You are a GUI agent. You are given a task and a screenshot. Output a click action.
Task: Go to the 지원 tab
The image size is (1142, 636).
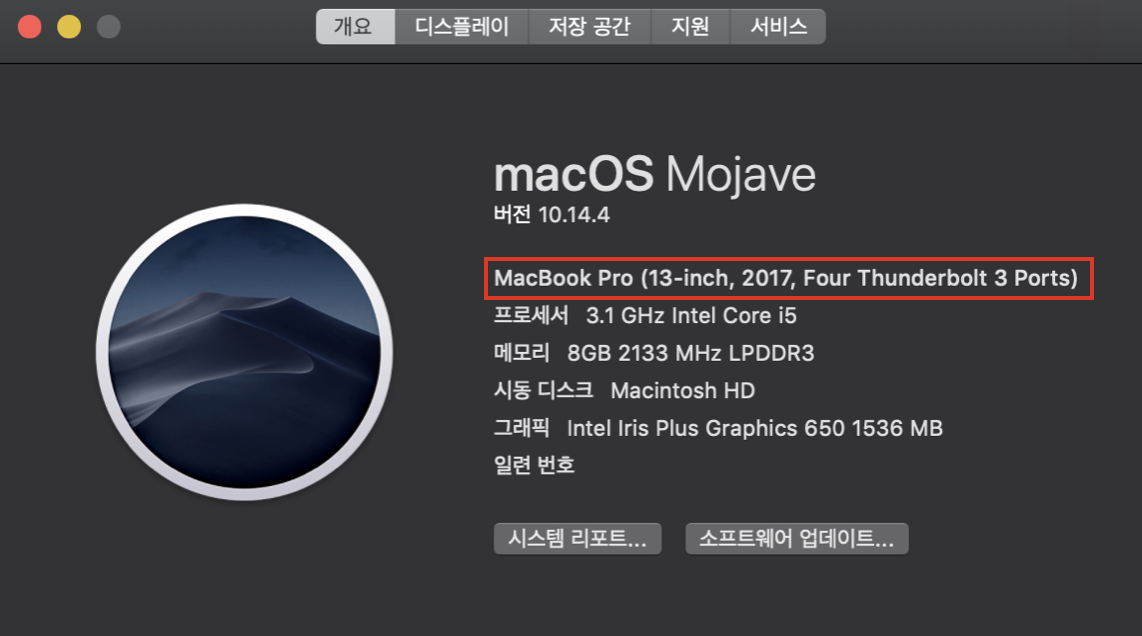[690, 27]
